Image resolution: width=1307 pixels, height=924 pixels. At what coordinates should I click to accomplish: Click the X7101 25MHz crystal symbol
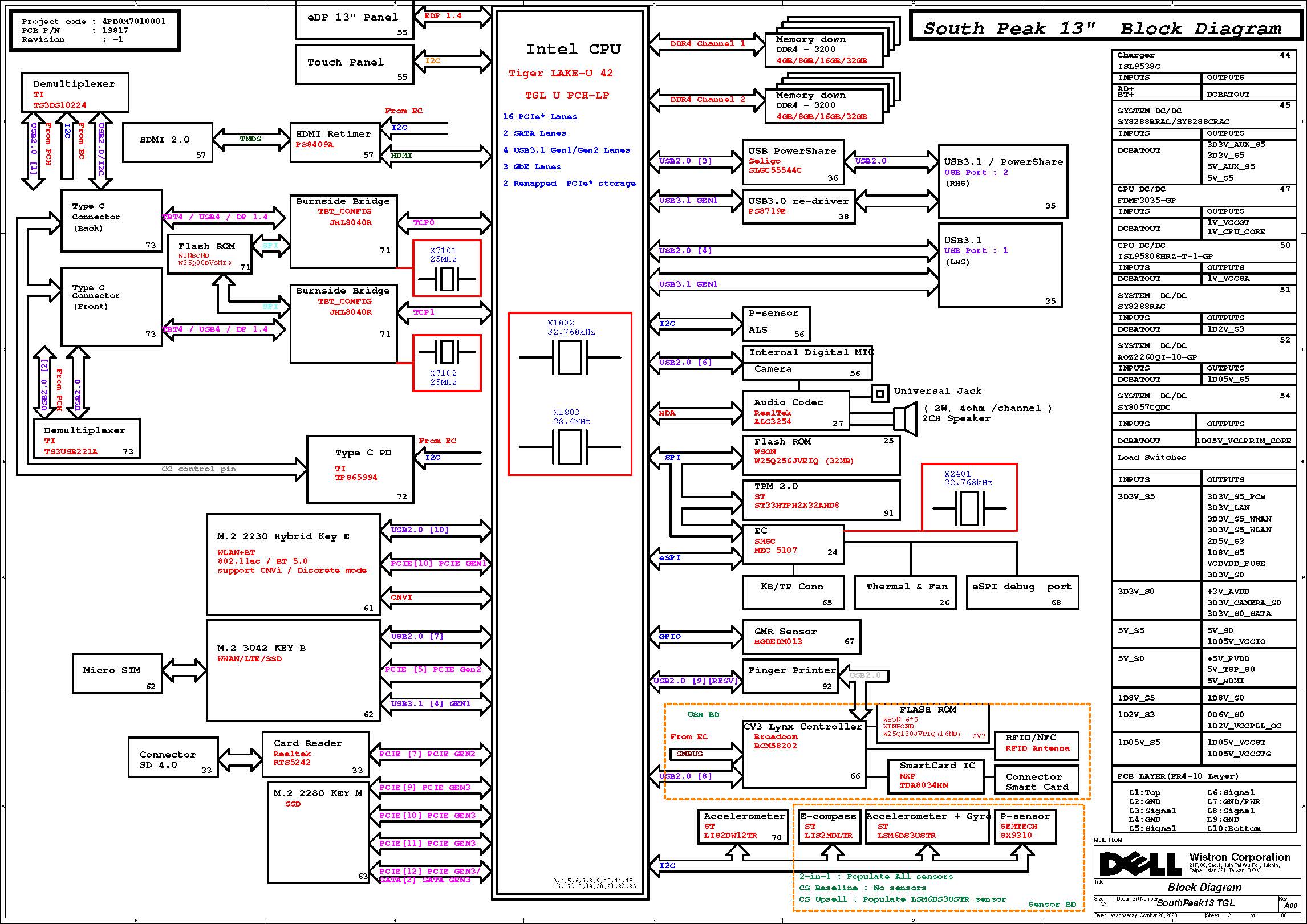447,280
